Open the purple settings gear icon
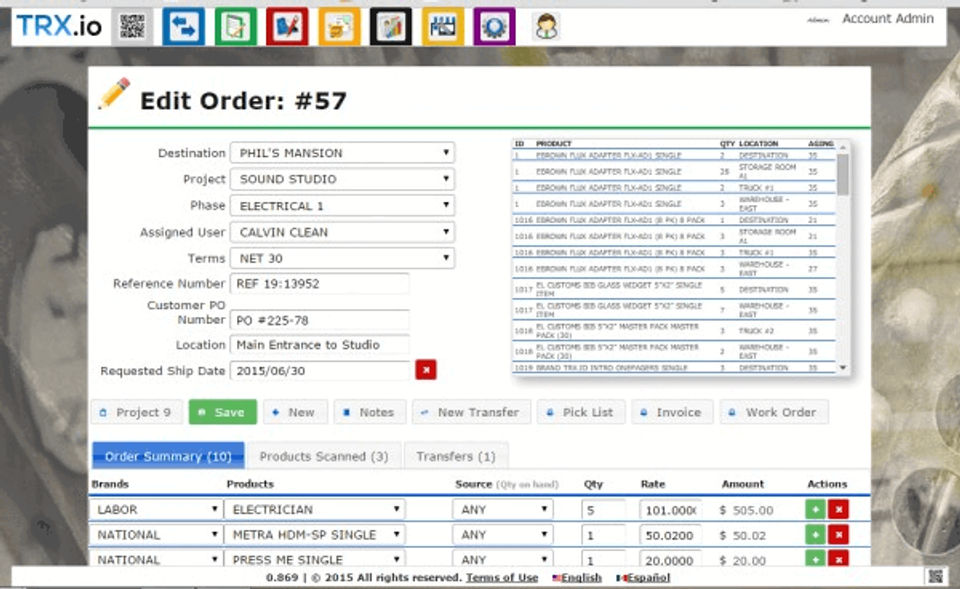Screen dimensions: 960x589 [494, 26]
